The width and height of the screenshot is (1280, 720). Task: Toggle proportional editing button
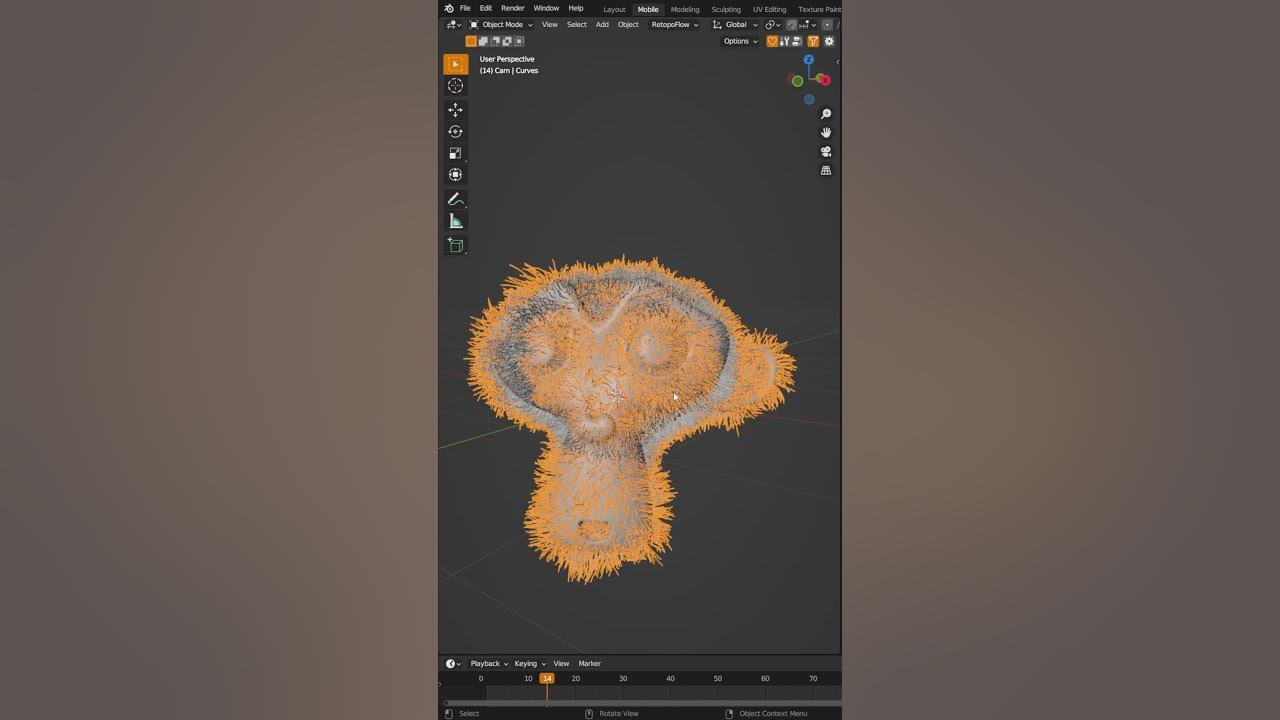(x=827, y=25)
